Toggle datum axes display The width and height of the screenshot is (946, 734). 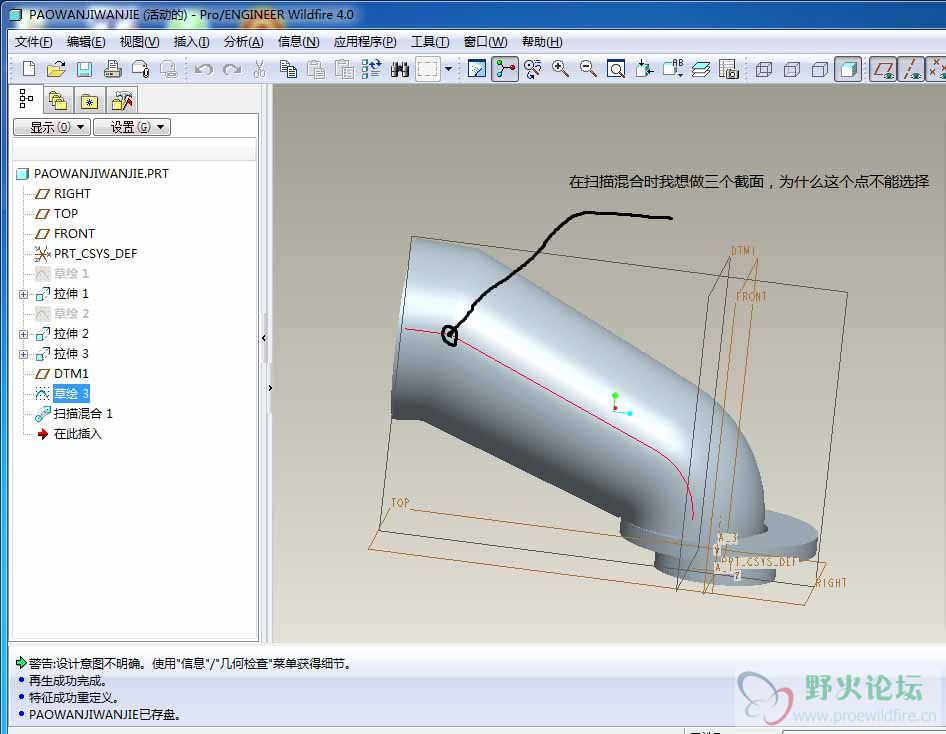coord(910,69)
